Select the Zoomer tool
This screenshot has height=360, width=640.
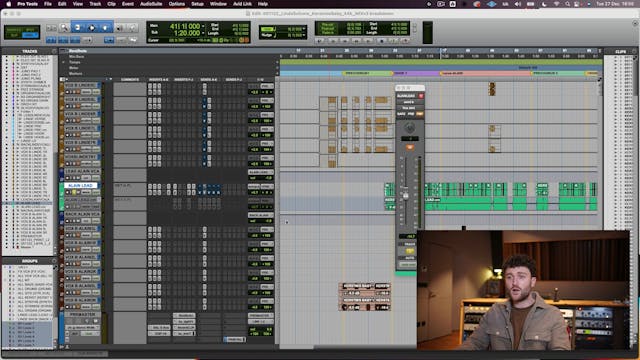[64, 28]
